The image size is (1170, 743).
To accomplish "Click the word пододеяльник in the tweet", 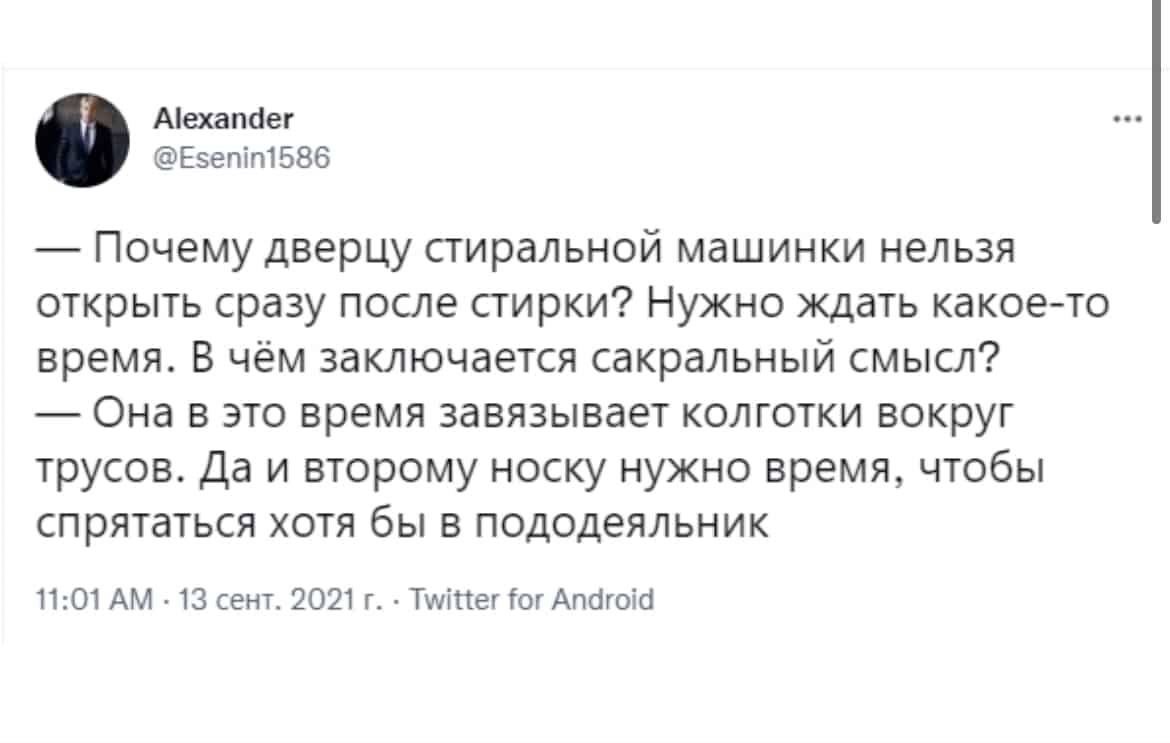I will coord(621,524).
